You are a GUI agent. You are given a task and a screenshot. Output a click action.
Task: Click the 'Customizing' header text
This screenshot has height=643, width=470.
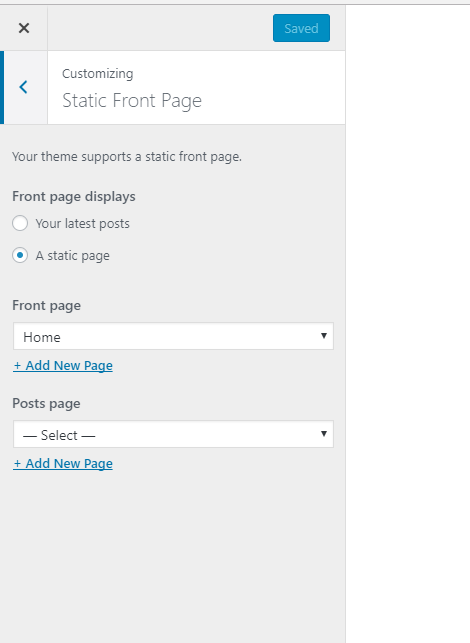tap(98, 74)
